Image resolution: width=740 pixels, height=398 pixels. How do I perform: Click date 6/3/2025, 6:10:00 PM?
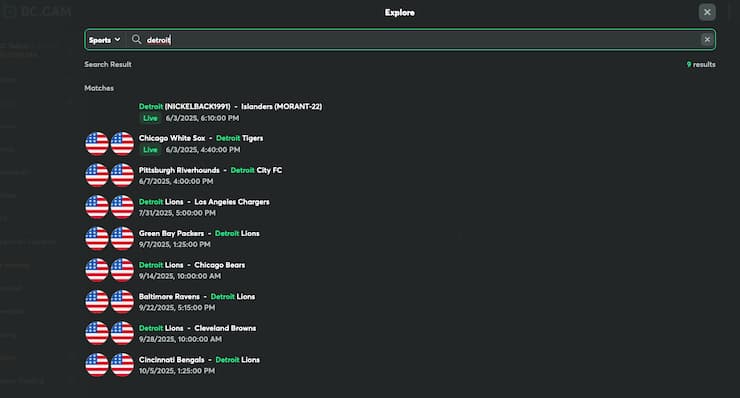click(202, 118)
